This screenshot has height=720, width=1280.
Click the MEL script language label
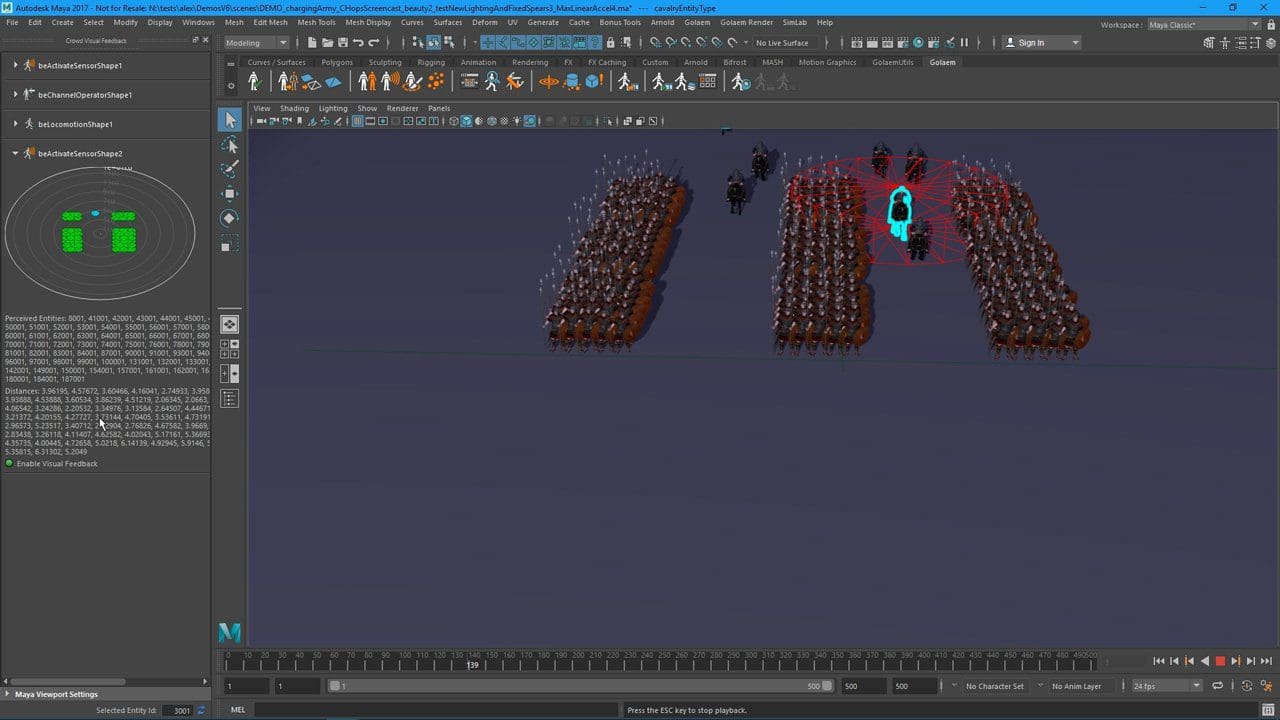point(238,710)
